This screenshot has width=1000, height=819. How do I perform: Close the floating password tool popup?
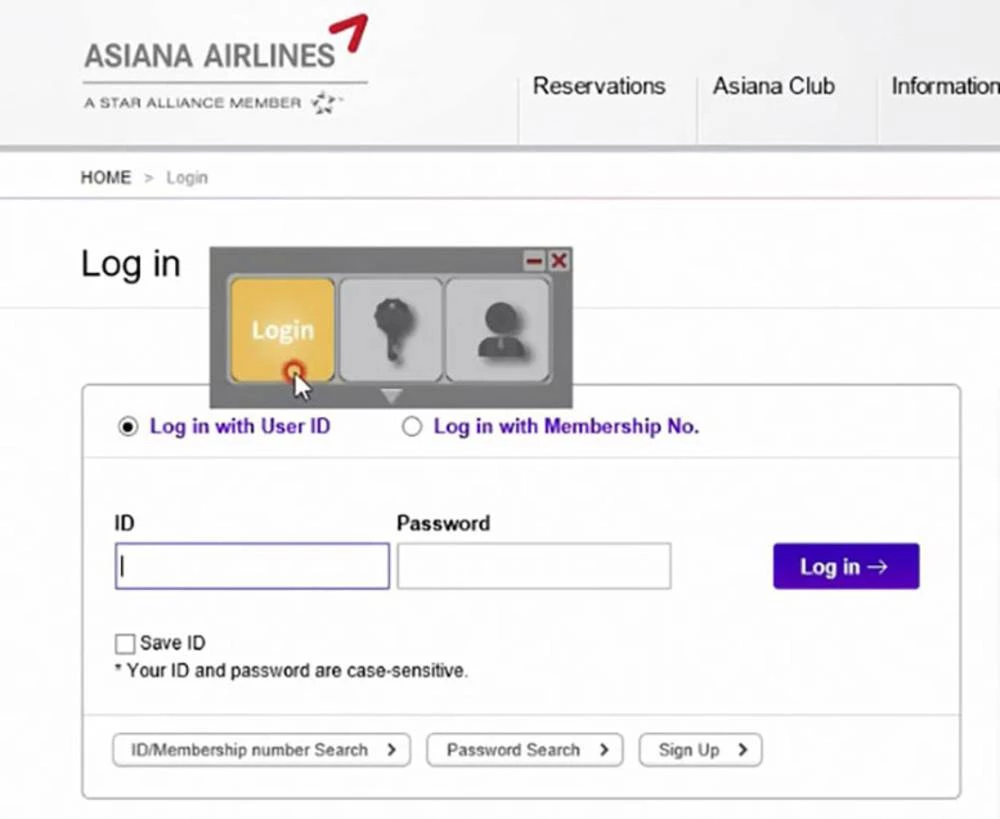point(559,261)
